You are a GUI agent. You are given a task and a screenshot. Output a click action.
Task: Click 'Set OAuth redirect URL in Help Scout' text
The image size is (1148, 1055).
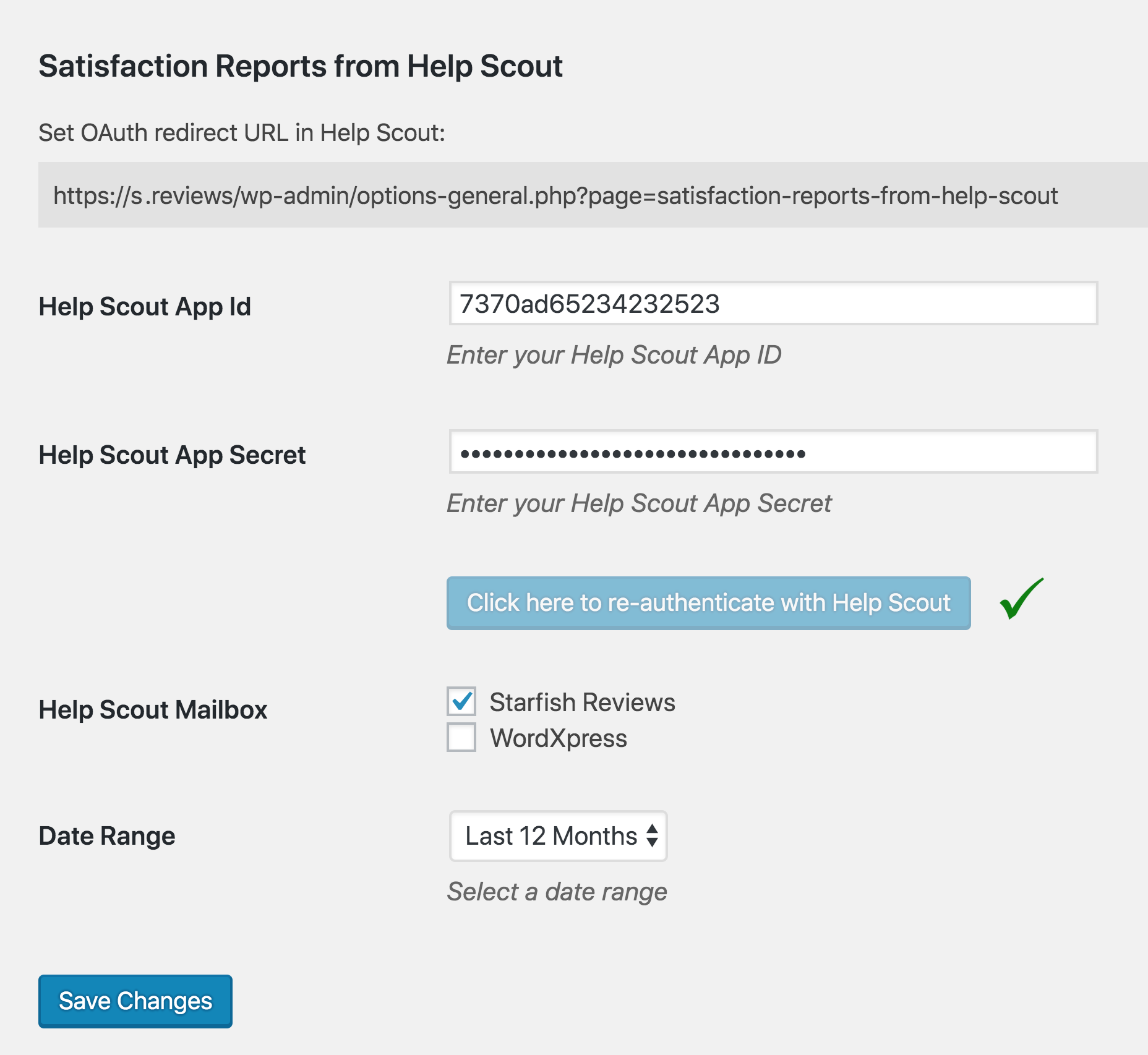click(x=242, y=133)
